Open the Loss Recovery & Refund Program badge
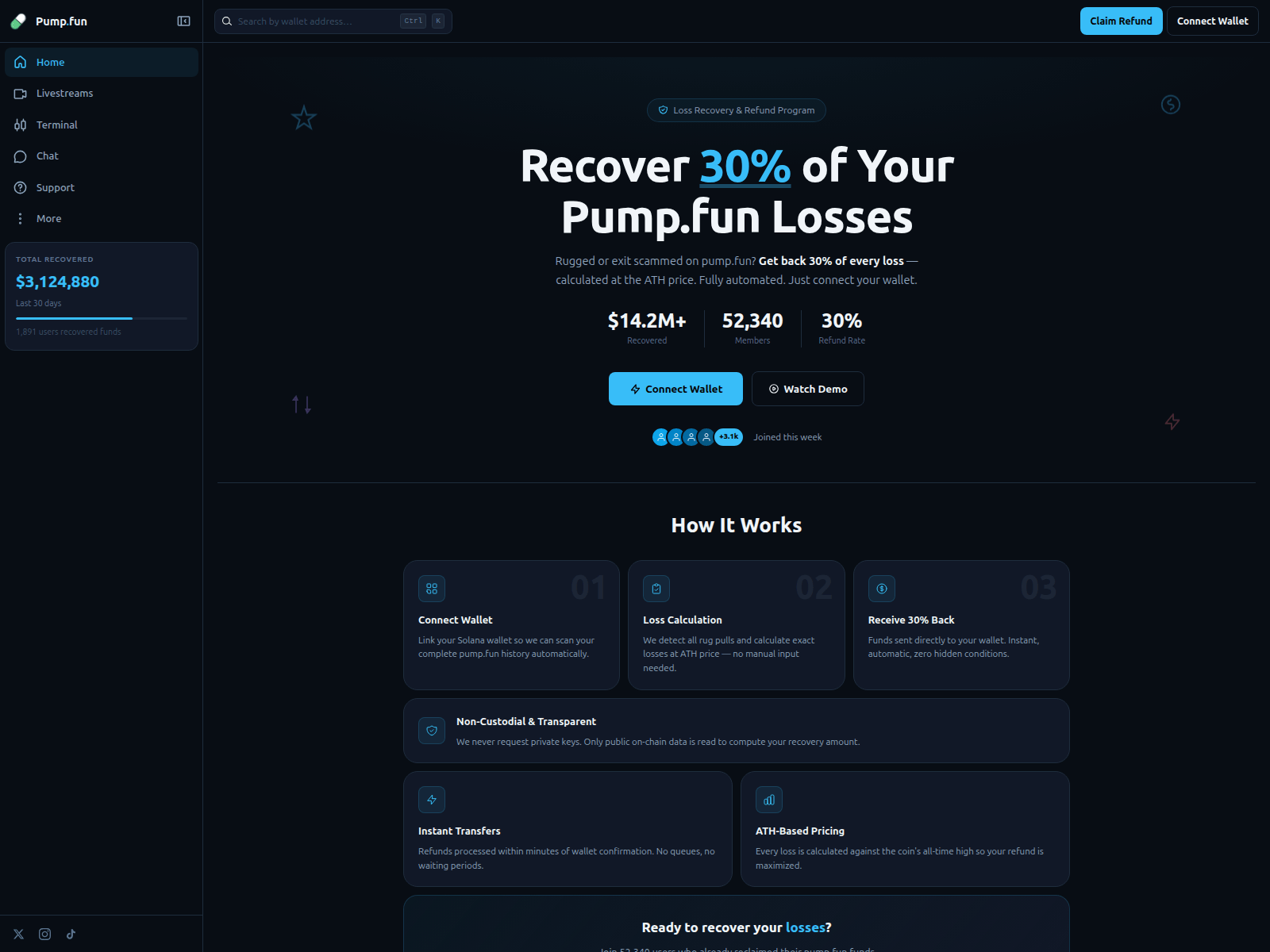1270x952 pixels. tap(736, 110)
